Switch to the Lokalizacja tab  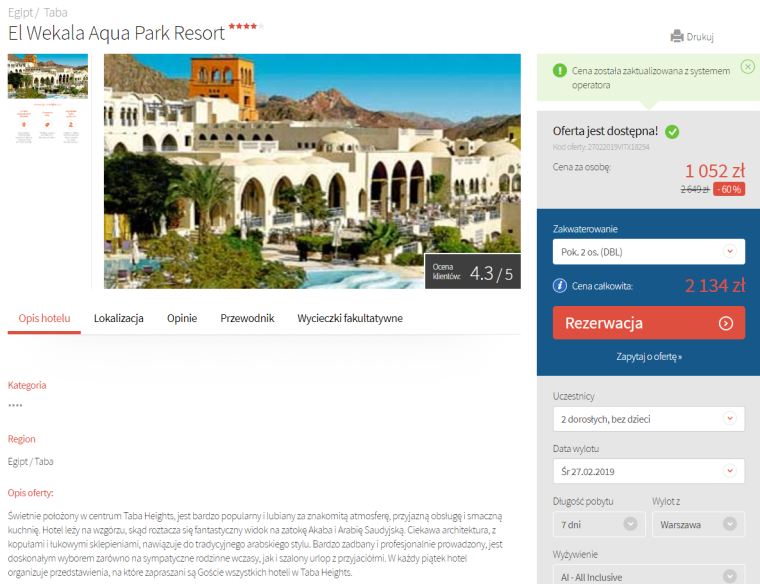pos(119,318)
